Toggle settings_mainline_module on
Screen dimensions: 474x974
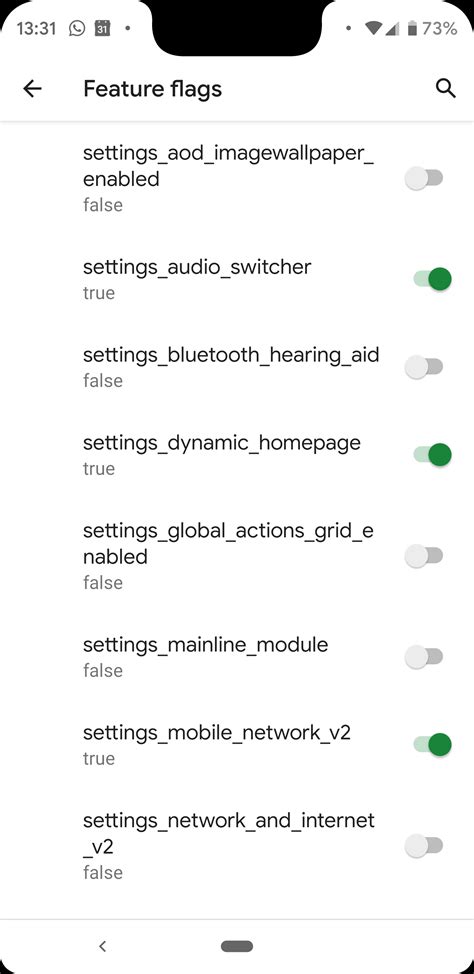pos(424,657)
